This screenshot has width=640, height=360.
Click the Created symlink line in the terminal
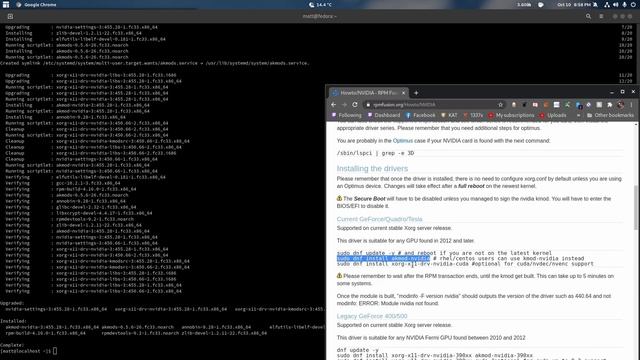point(155,63)
